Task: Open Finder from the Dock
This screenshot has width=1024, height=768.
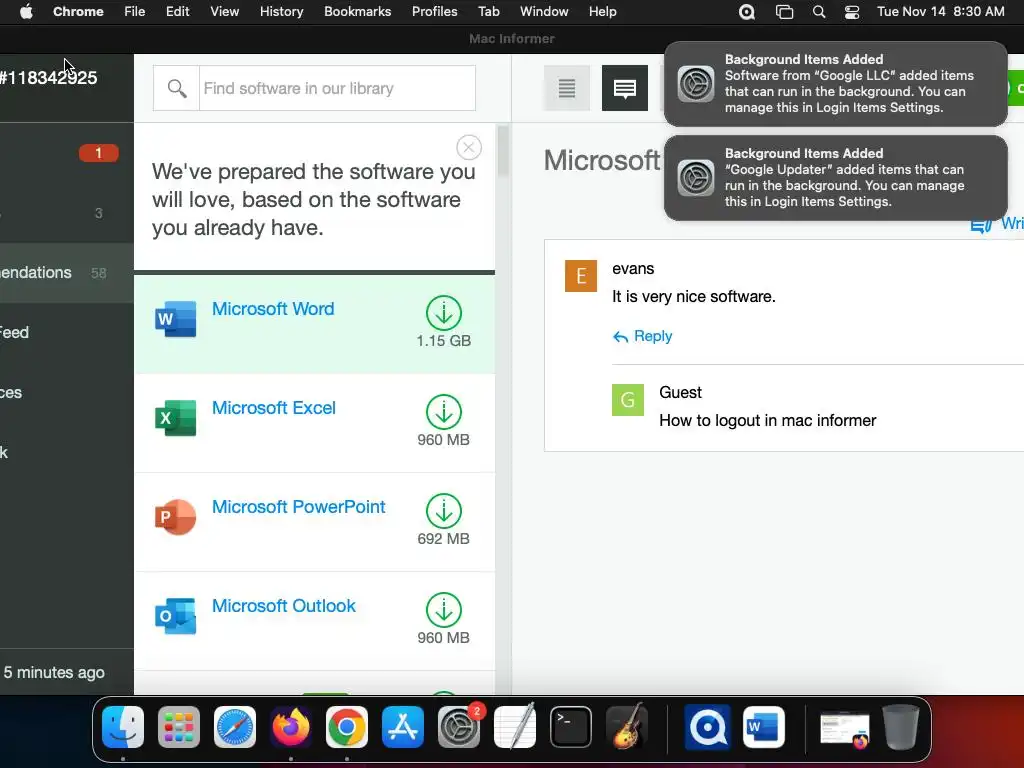Action: click(123, 727)
